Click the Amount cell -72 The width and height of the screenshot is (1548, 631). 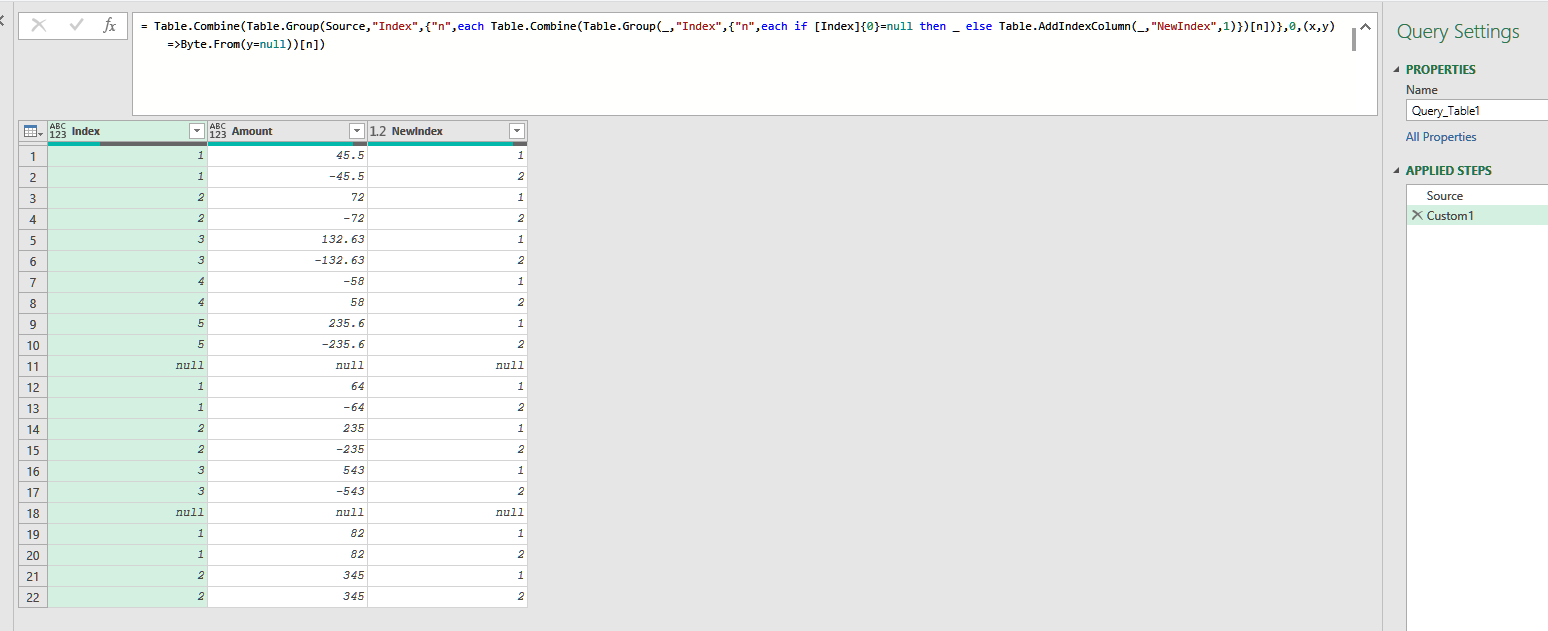pos(287,218)
